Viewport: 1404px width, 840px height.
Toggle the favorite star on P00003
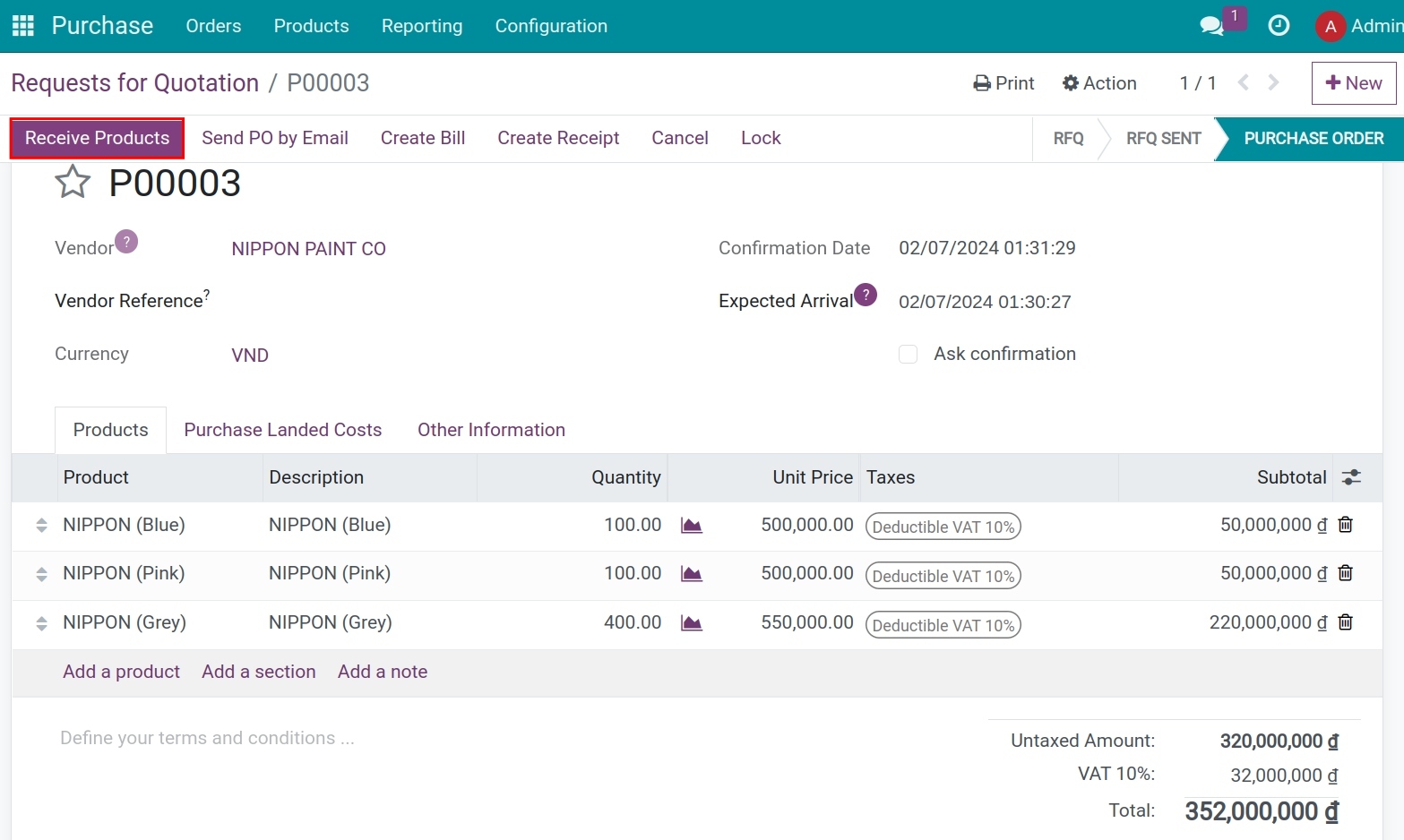(x=72, y=182)
